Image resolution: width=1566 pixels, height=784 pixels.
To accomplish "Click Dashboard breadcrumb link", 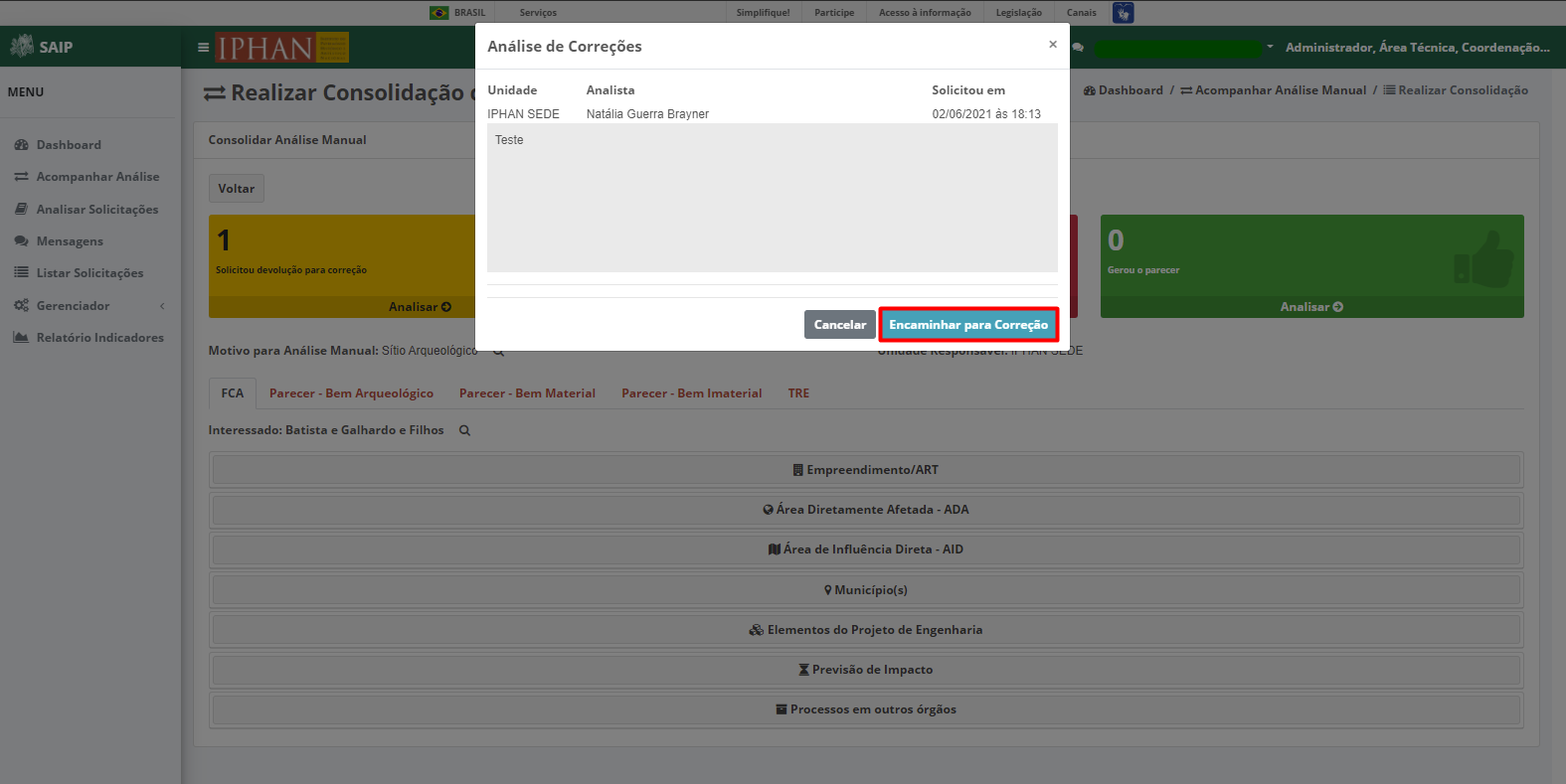I will pos(1124,90).
